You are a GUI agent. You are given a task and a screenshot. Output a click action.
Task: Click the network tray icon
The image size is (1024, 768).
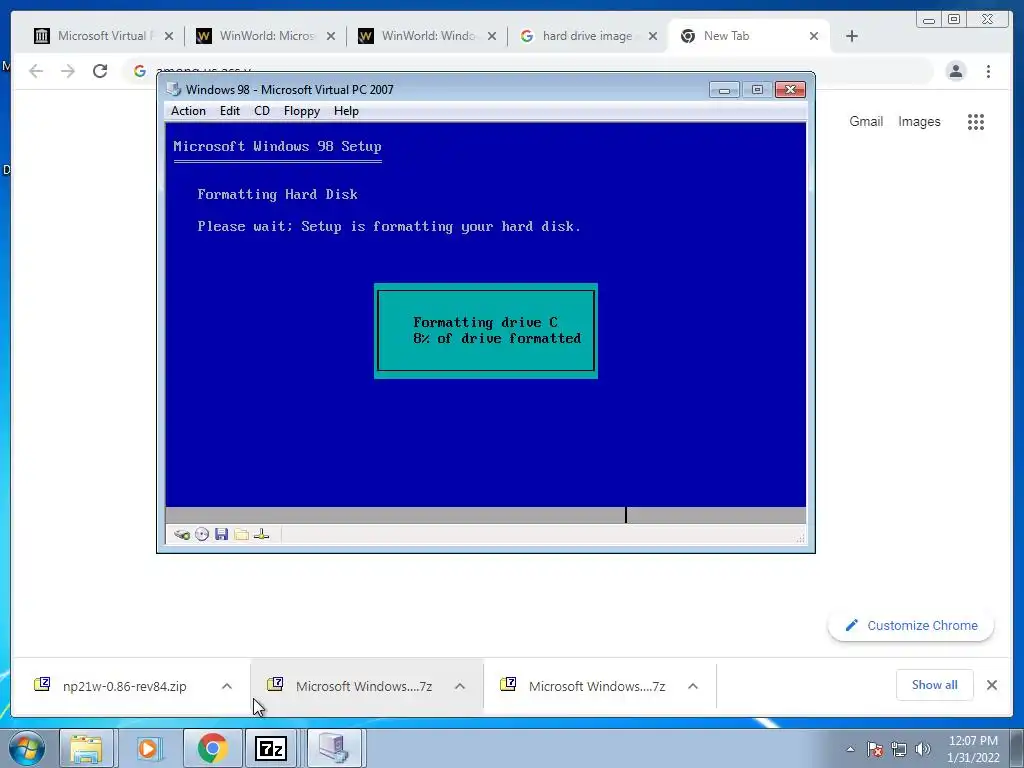coord(899,749)
